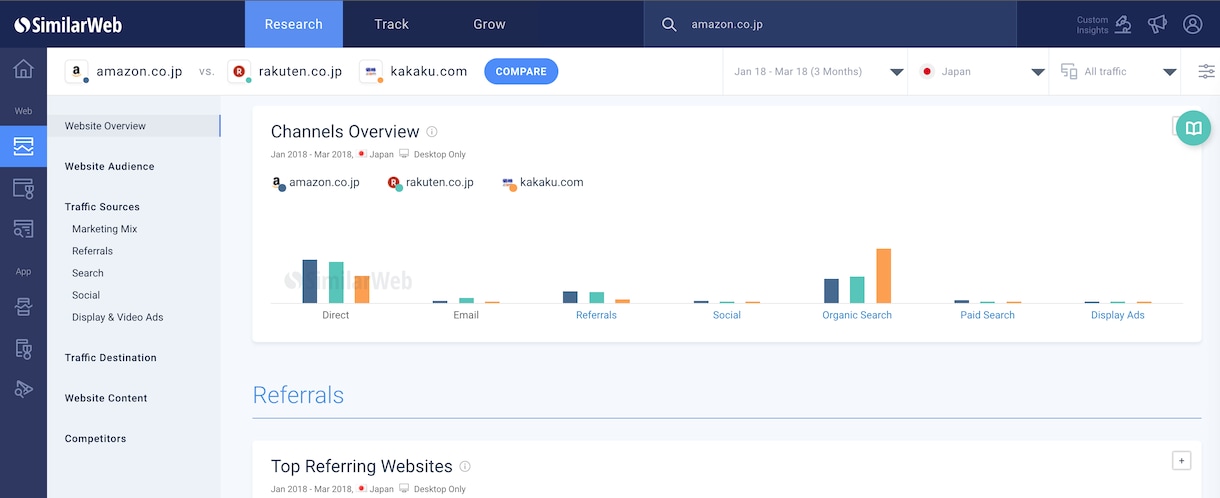The height and width of the screenshot is (498, 1220).
Task: Select Traffic Sources in side menu
Action: pyautogui.click(x=102, y=207)
